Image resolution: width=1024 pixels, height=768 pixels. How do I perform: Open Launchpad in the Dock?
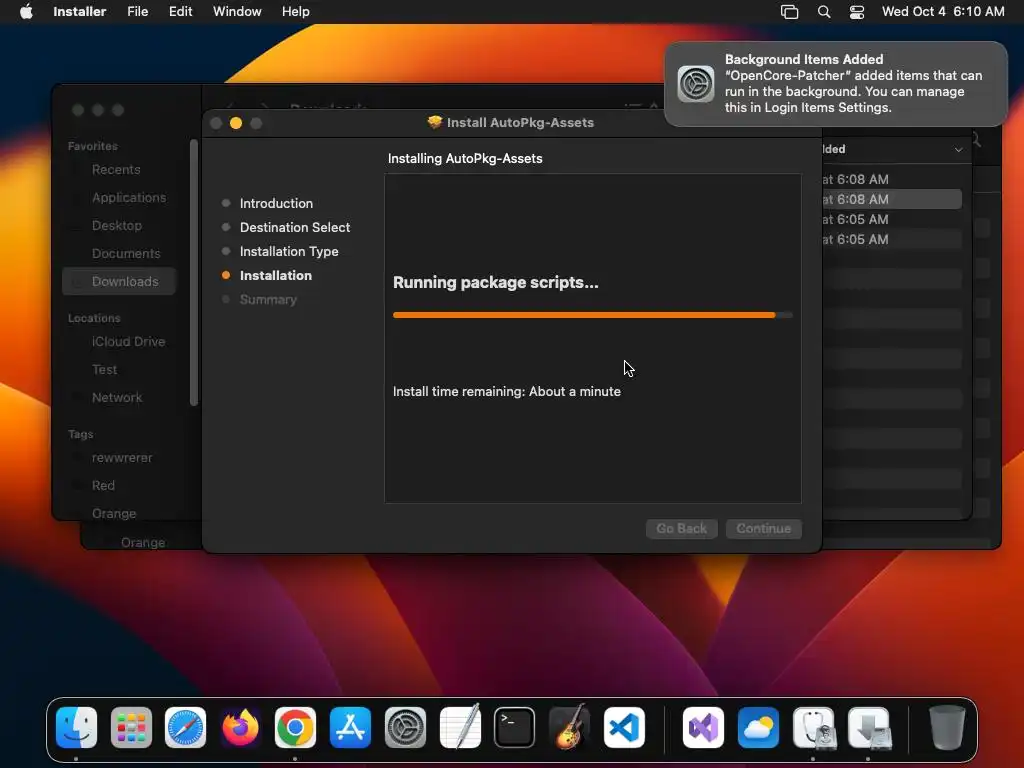point(131,728)
